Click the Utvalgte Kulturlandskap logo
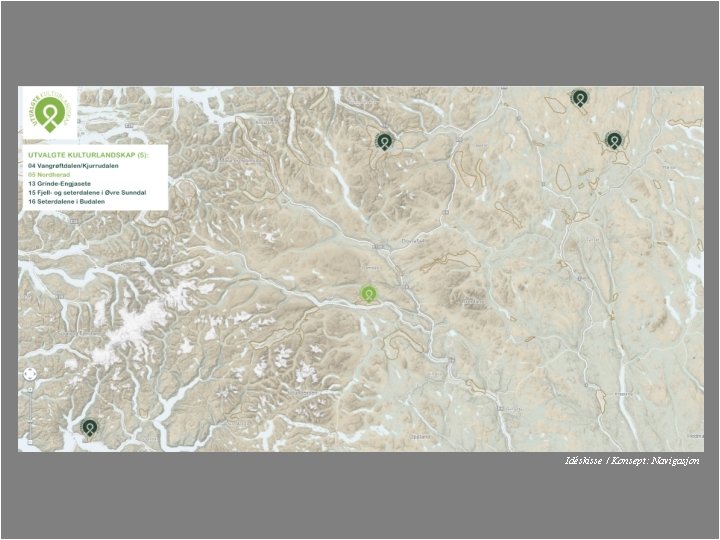The height and width of the screenshot is (540, 720). [50, 113]
